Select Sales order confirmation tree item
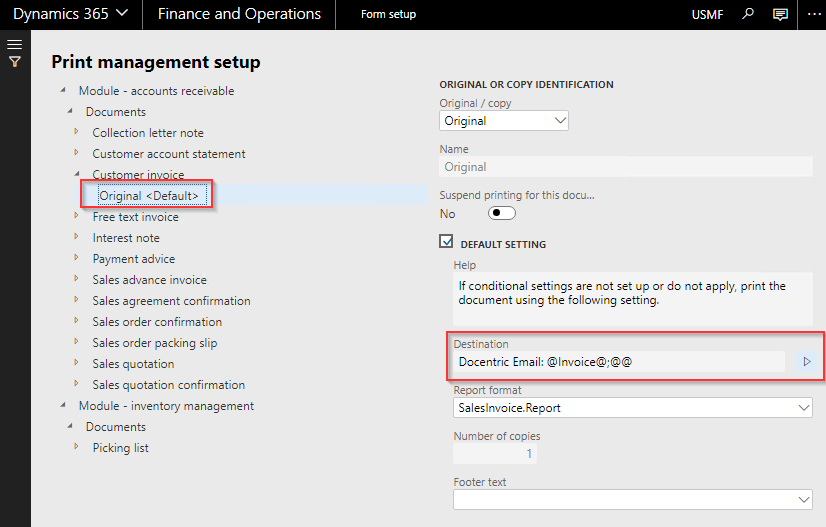The height and width of the screenshot is (527, 826). (157, 322)
